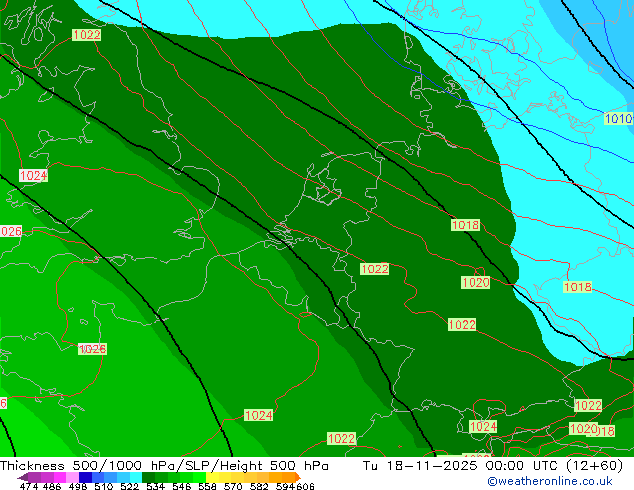The width and height of the screenshot is (634, 490).
Task: Click the 570 legend value
Action: coord(233,486)
